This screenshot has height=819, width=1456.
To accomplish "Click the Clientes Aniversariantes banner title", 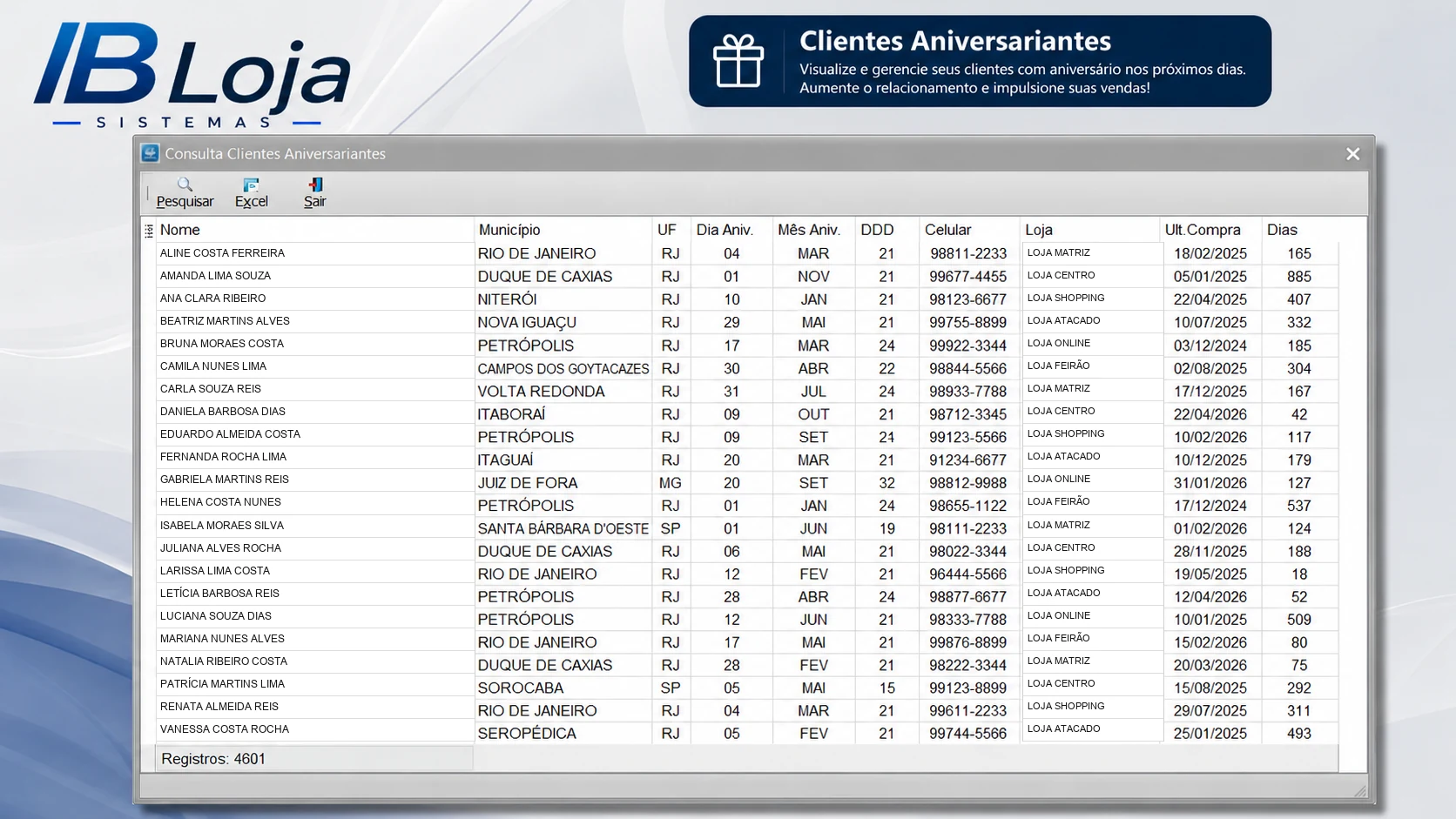I will click(x=955, y=41).
